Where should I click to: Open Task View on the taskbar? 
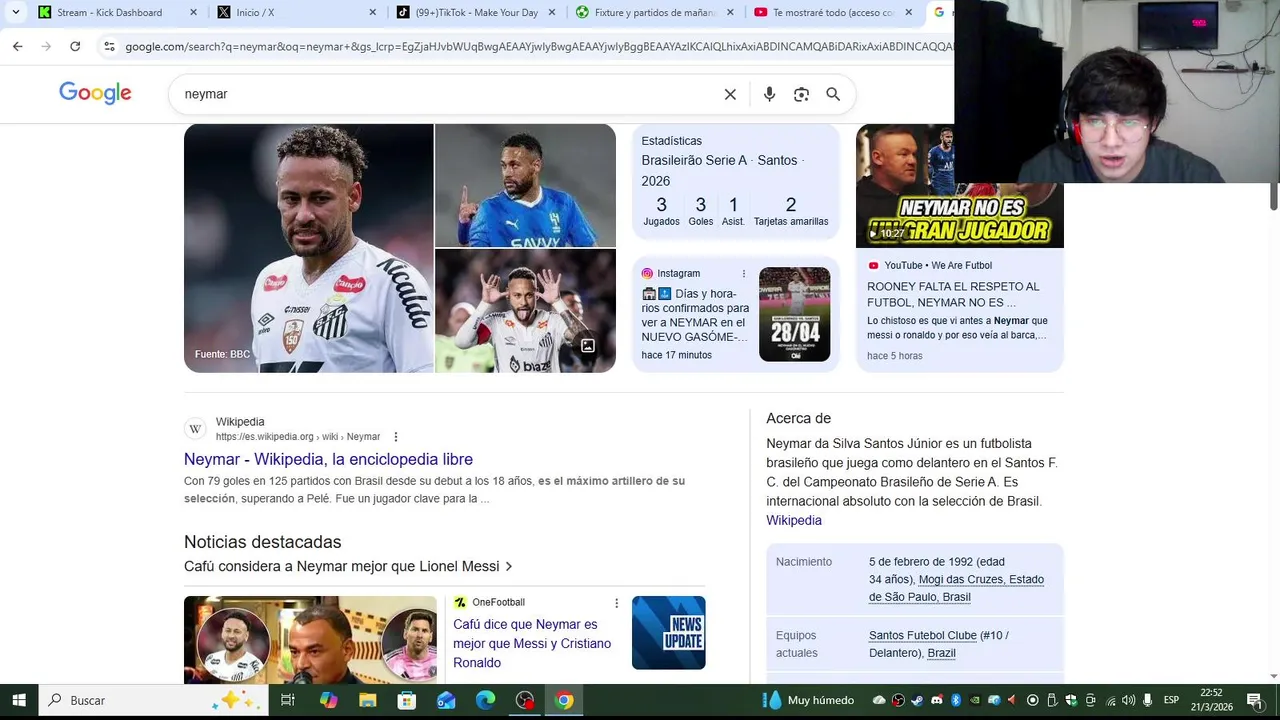pos(288,700)
